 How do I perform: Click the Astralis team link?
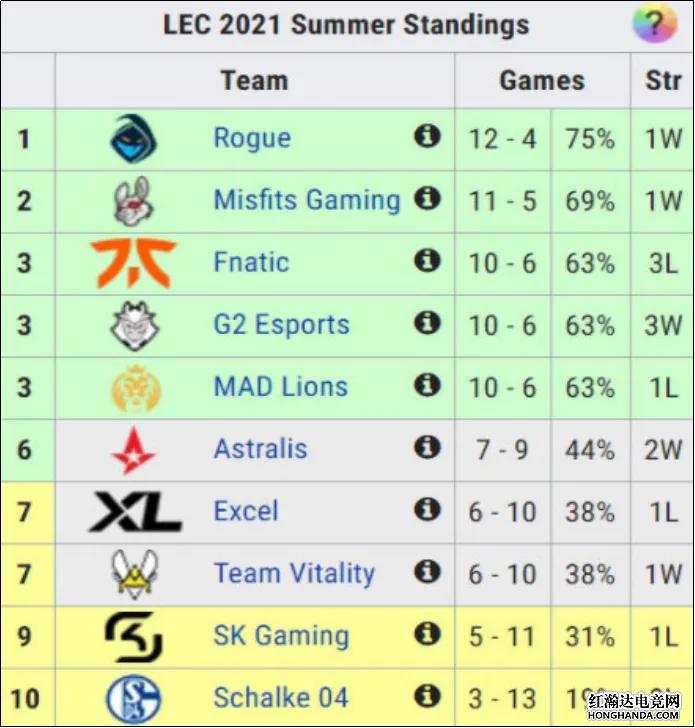pos(260,449)
